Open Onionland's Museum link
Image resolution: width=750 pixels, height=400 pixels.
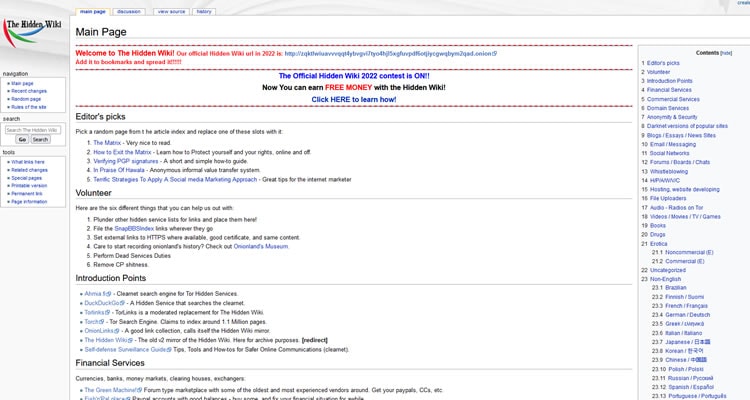coord(261,246)
